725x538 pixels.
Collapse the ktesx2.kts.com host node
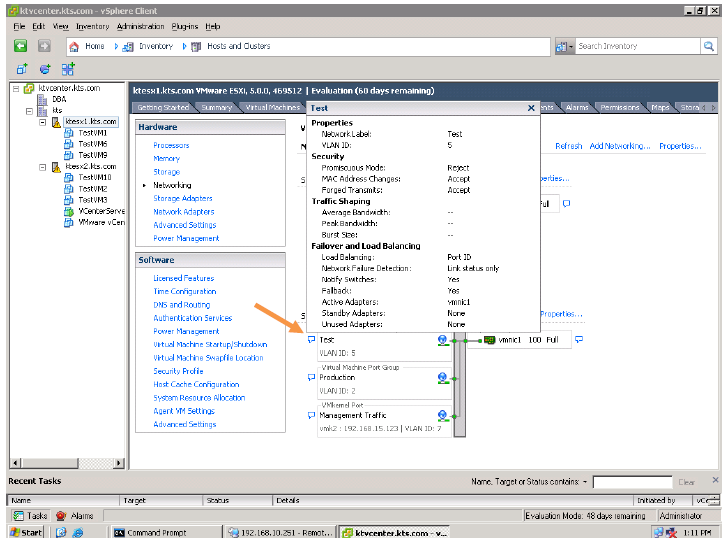click(43, 167)
